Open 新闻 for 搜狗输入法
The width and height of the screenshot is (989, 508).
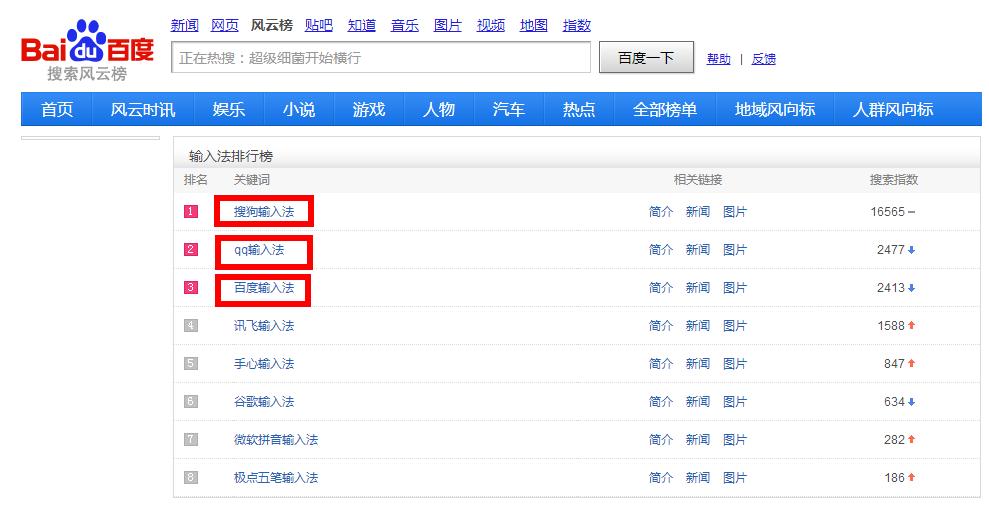[698, 212]
